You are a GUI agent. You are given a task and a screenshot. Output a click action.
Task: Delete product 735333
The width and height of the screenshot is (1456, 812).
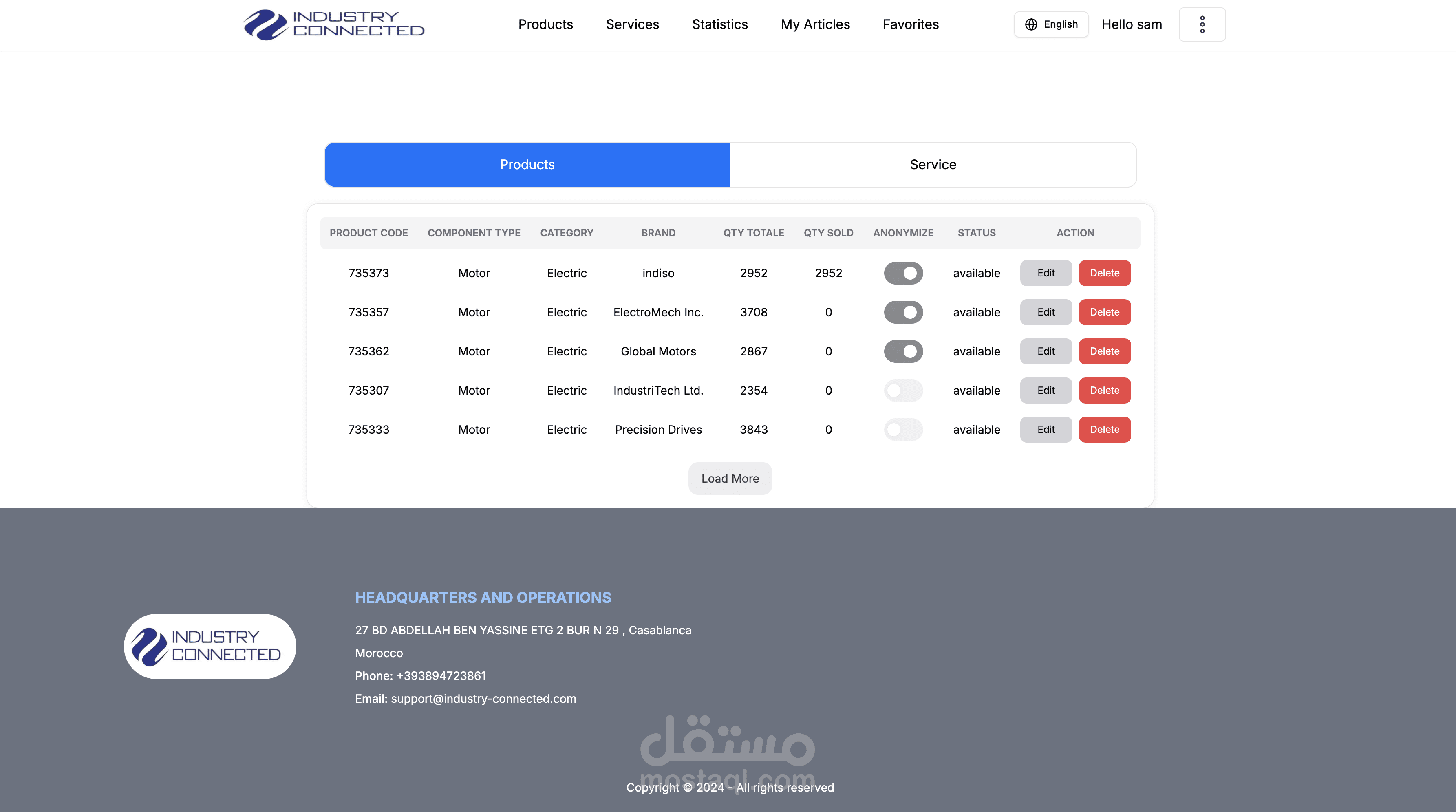click(1105, 430)
